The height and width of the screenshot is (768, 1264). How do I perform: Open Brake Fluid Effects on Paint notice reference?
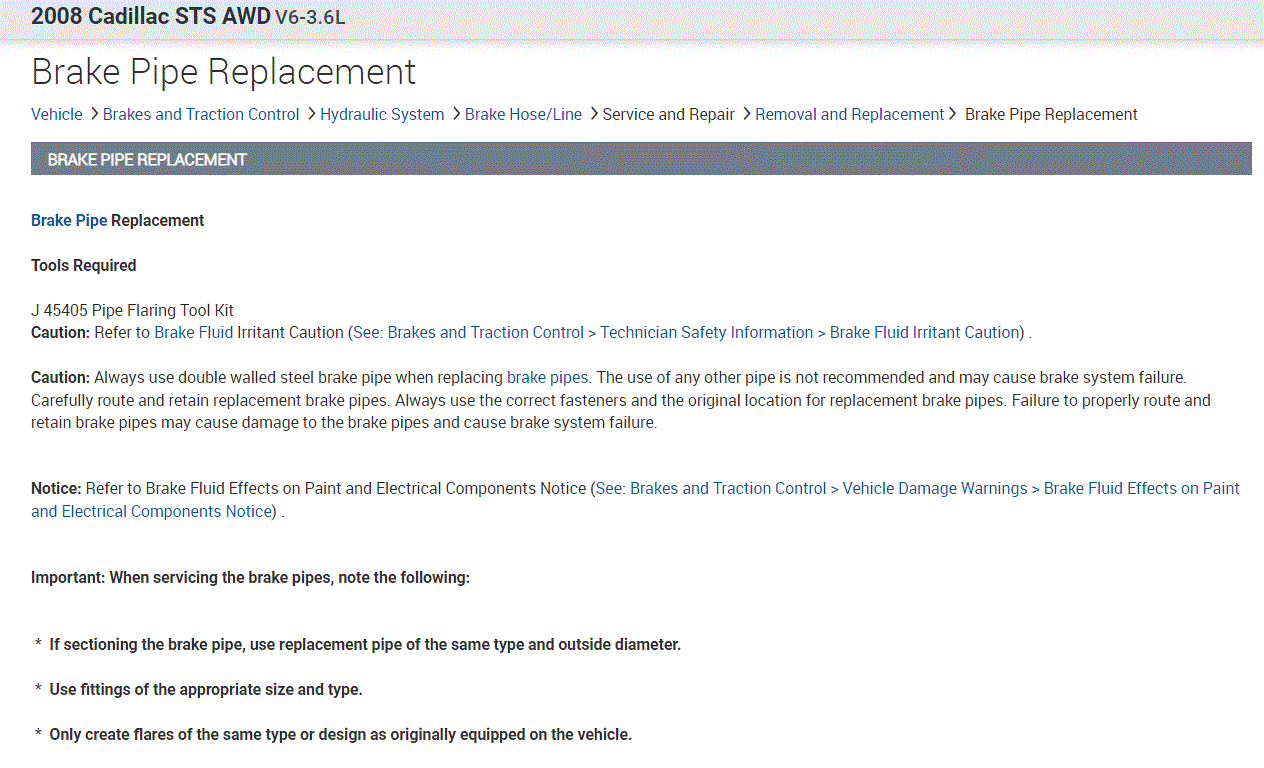[x=635, y=500]
